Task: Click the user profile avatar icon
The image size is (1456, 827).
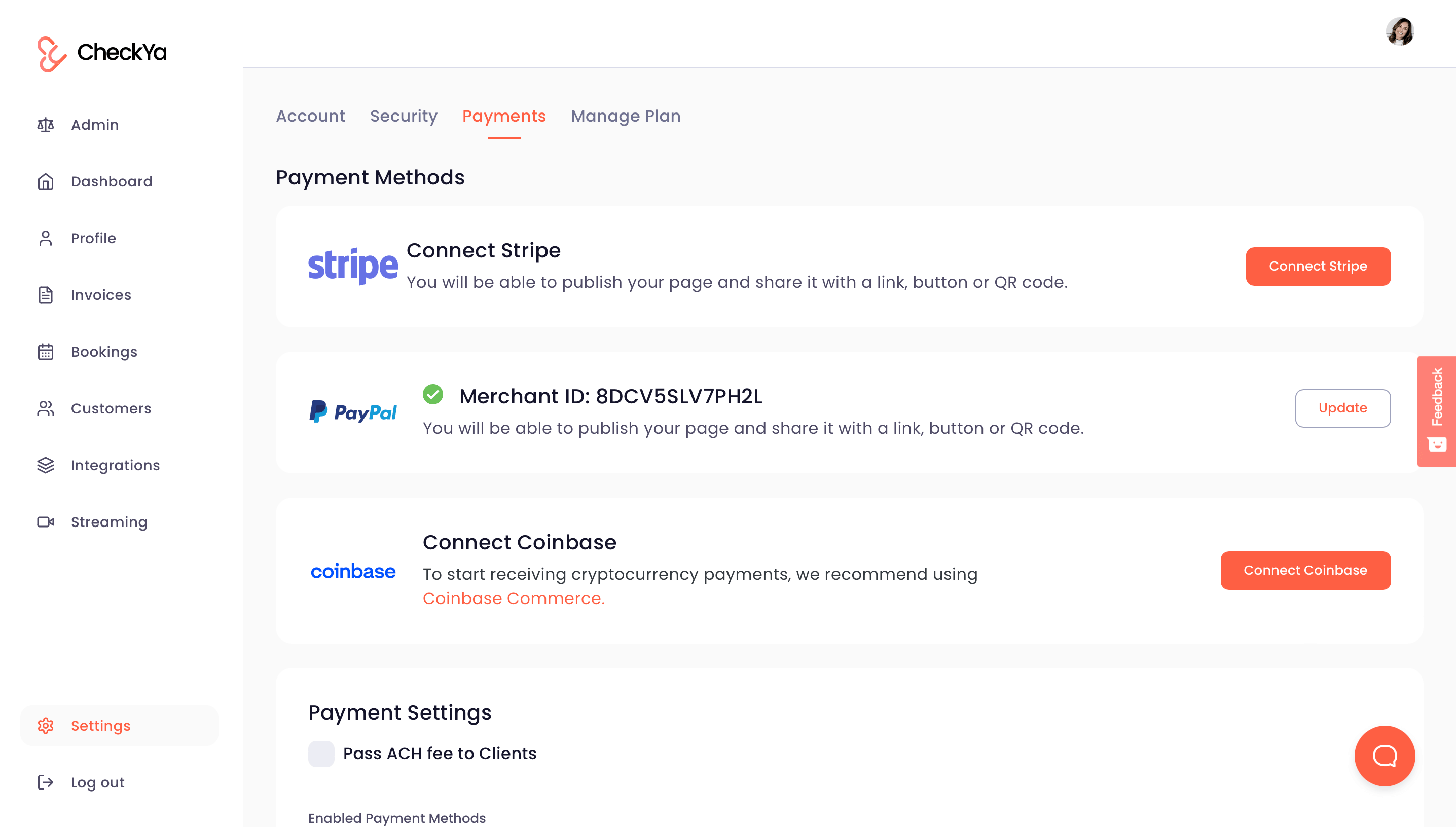Action: pos(1400,31)
